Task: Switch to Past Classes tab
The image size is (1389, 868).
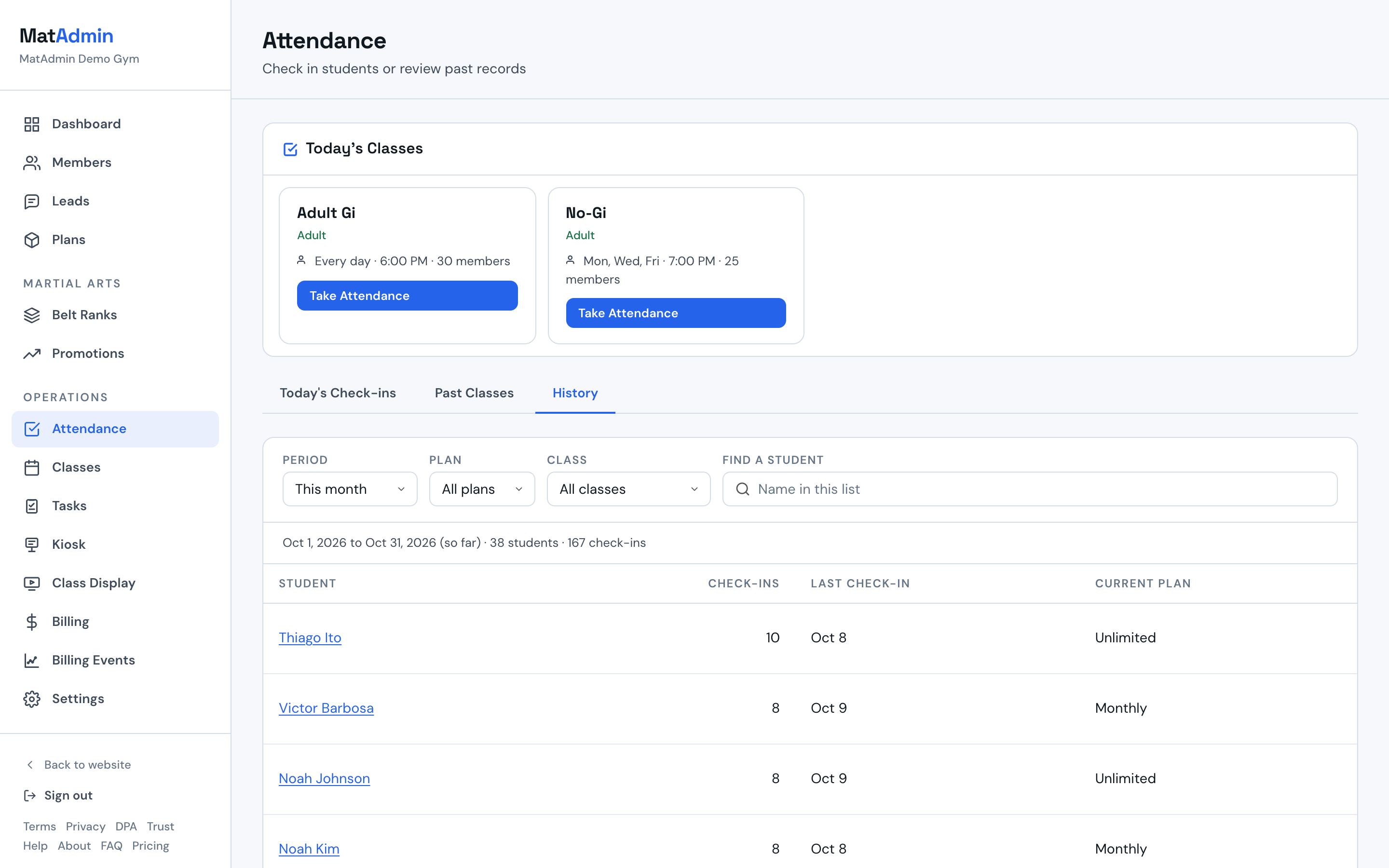Action: pos(474,393)
